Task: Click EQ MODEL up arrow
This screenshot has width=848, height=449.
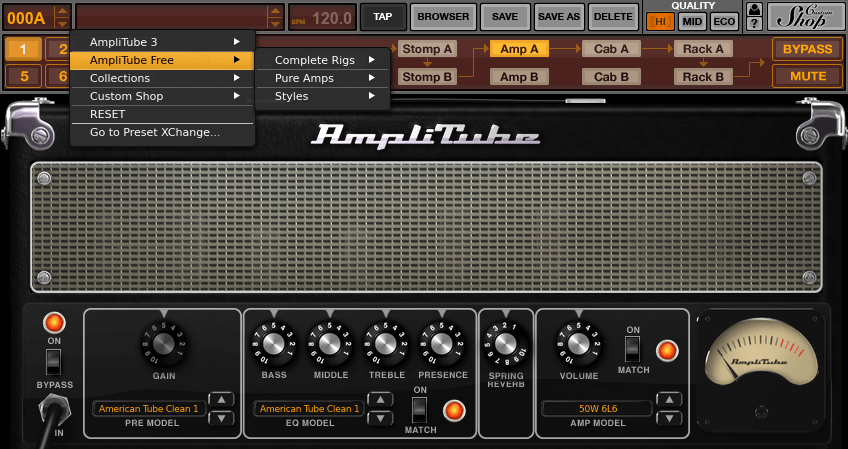Action: point(380,400)
